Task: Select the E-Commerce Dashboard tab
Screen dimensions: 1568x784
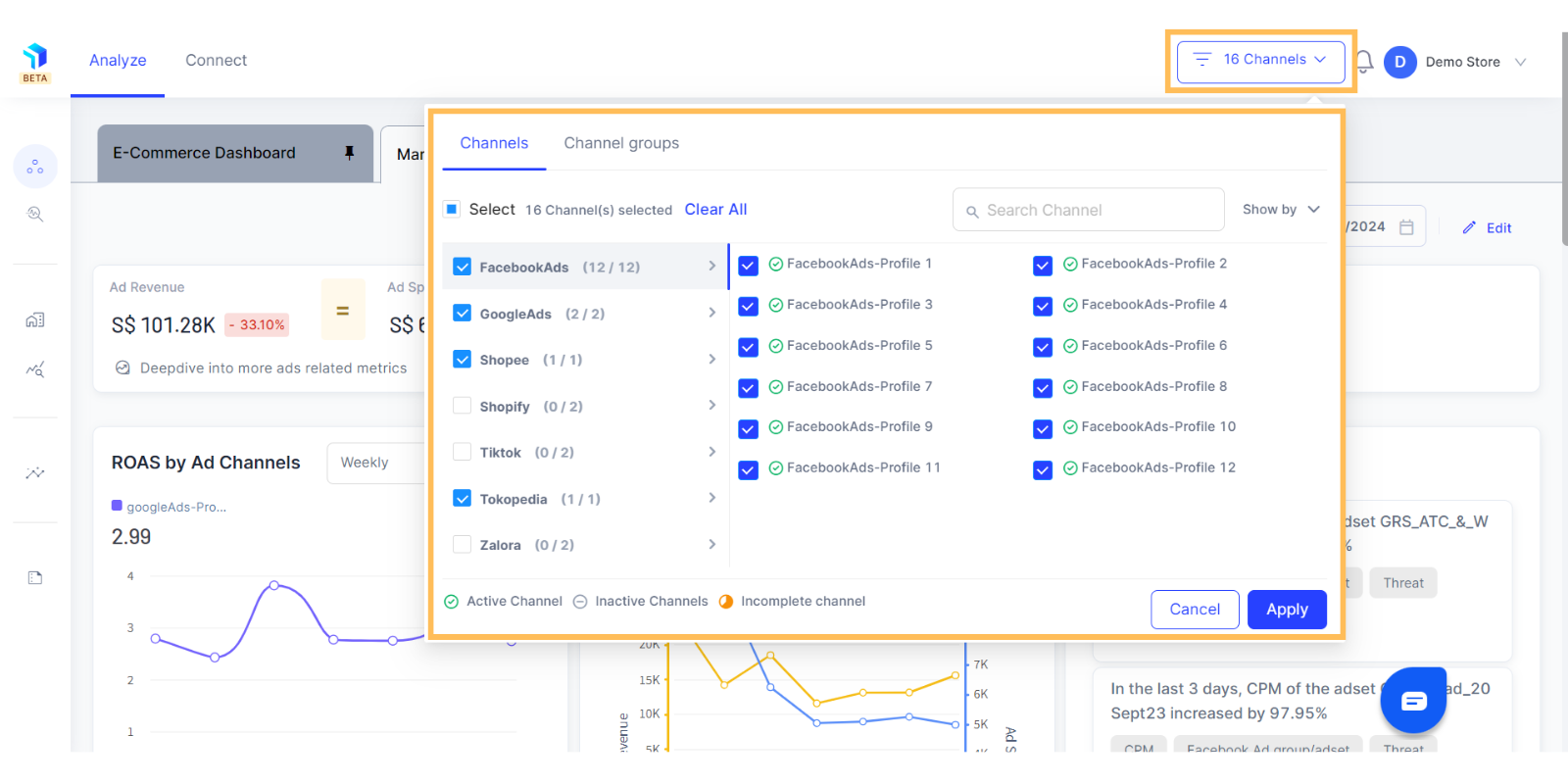Action: point(235,153)
